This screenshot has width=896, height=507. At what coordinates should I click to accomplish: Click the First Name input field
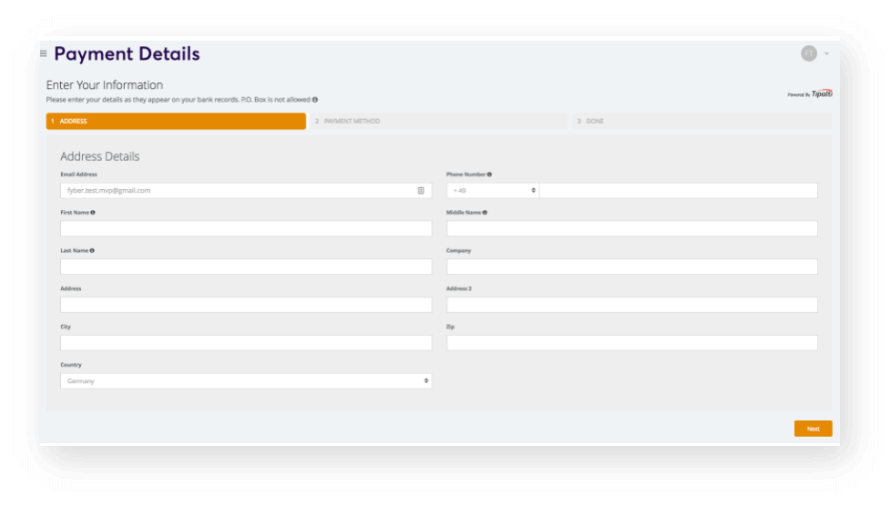(246, 229)
